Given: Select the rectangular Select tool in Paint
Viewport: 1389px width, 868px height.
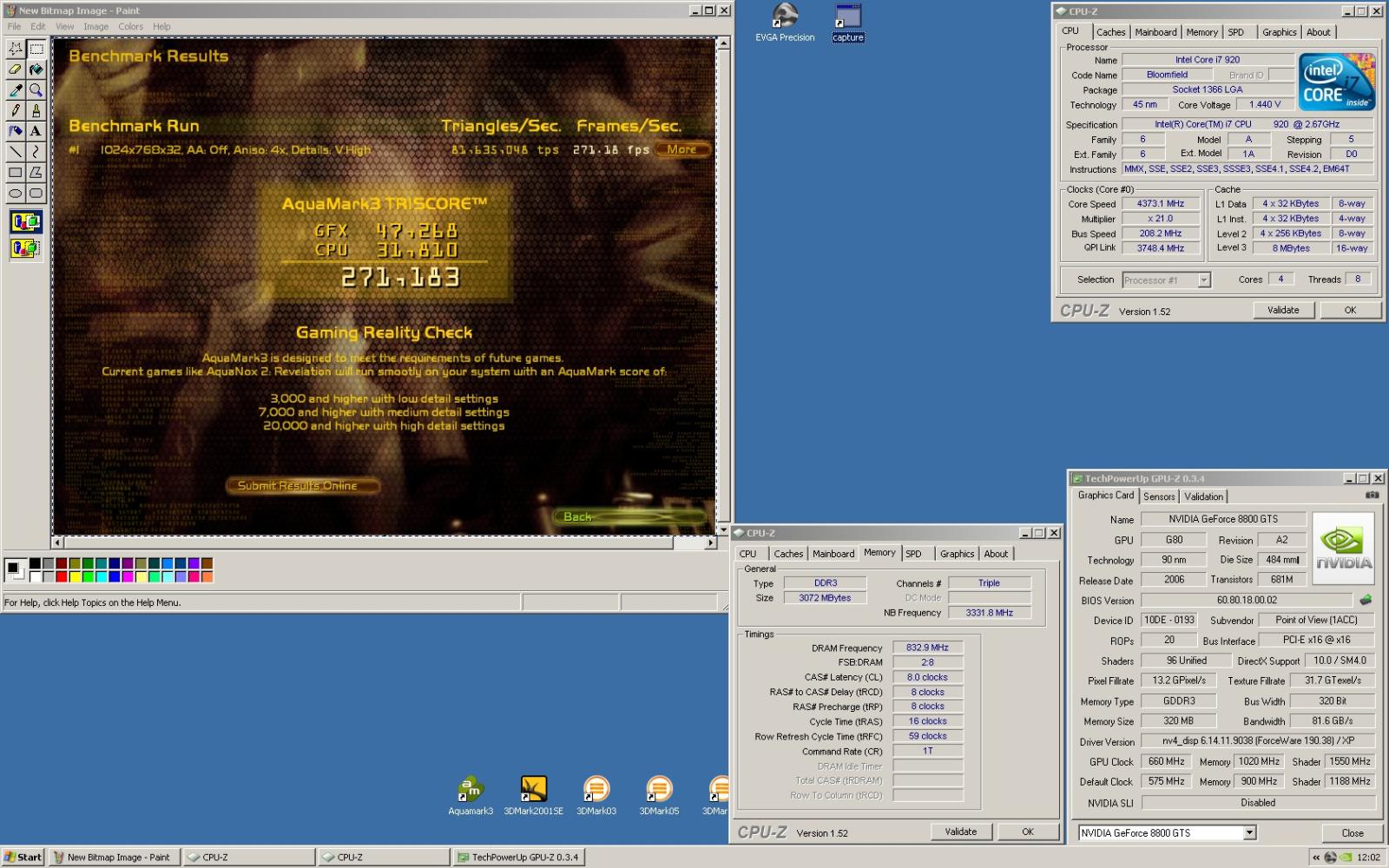Looking at the screenshot, I should point(36,49).
